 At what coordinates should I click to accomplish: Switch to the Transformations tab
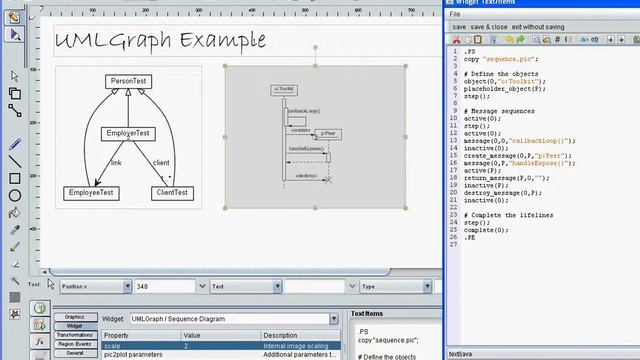click(x=75, y=335)
